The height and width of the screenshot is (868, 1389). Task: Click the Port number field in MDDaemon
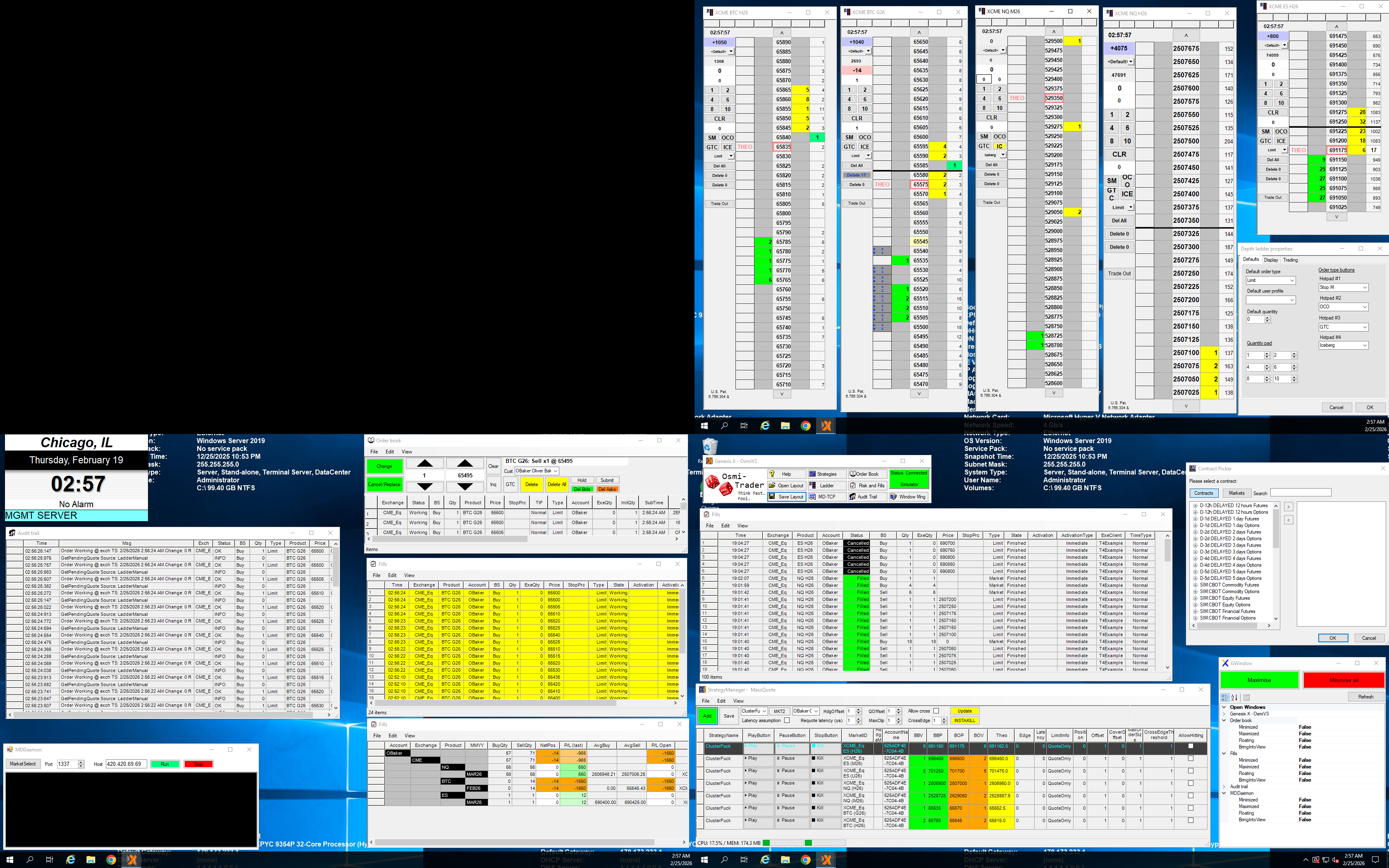pos(67,764)
